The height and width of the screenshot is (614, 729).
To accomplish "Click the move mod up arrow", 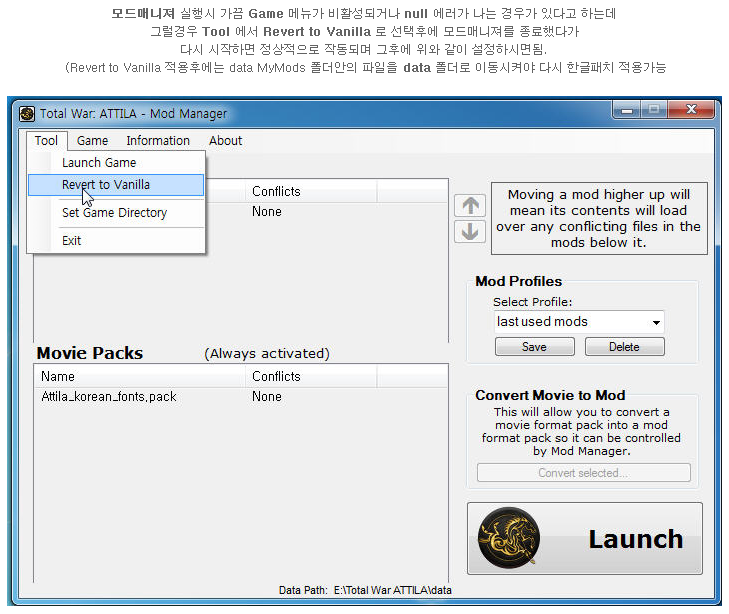I will pyautogui.click(x=470, y=205).
